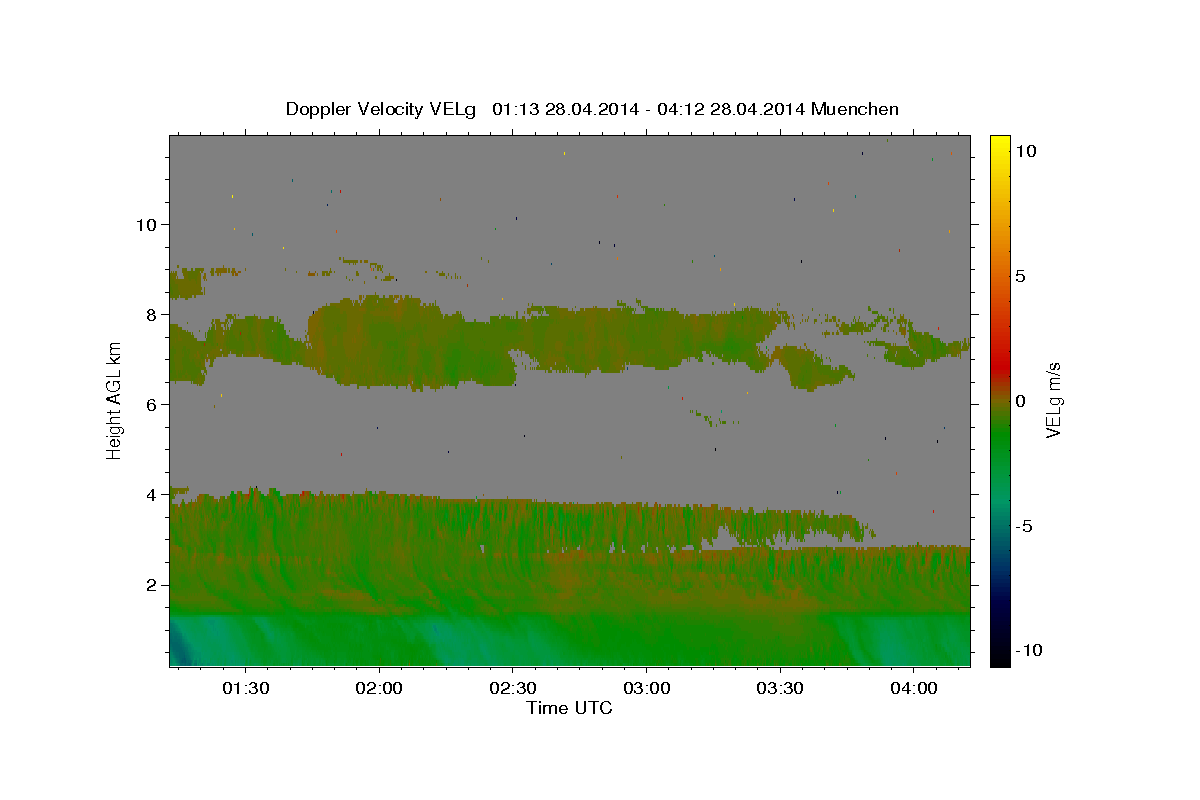Screen dimensions: 1200x800
Task: Click the colorbar value -10 at bottom
Action: [x=1029, y=650]
